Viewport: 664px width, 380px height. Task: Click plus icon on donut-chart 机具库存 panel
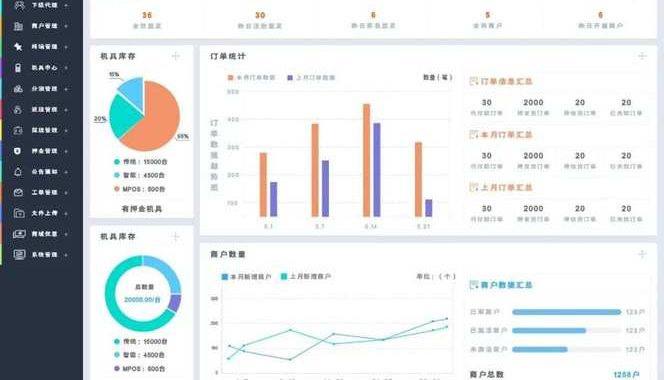pos(175,236)
